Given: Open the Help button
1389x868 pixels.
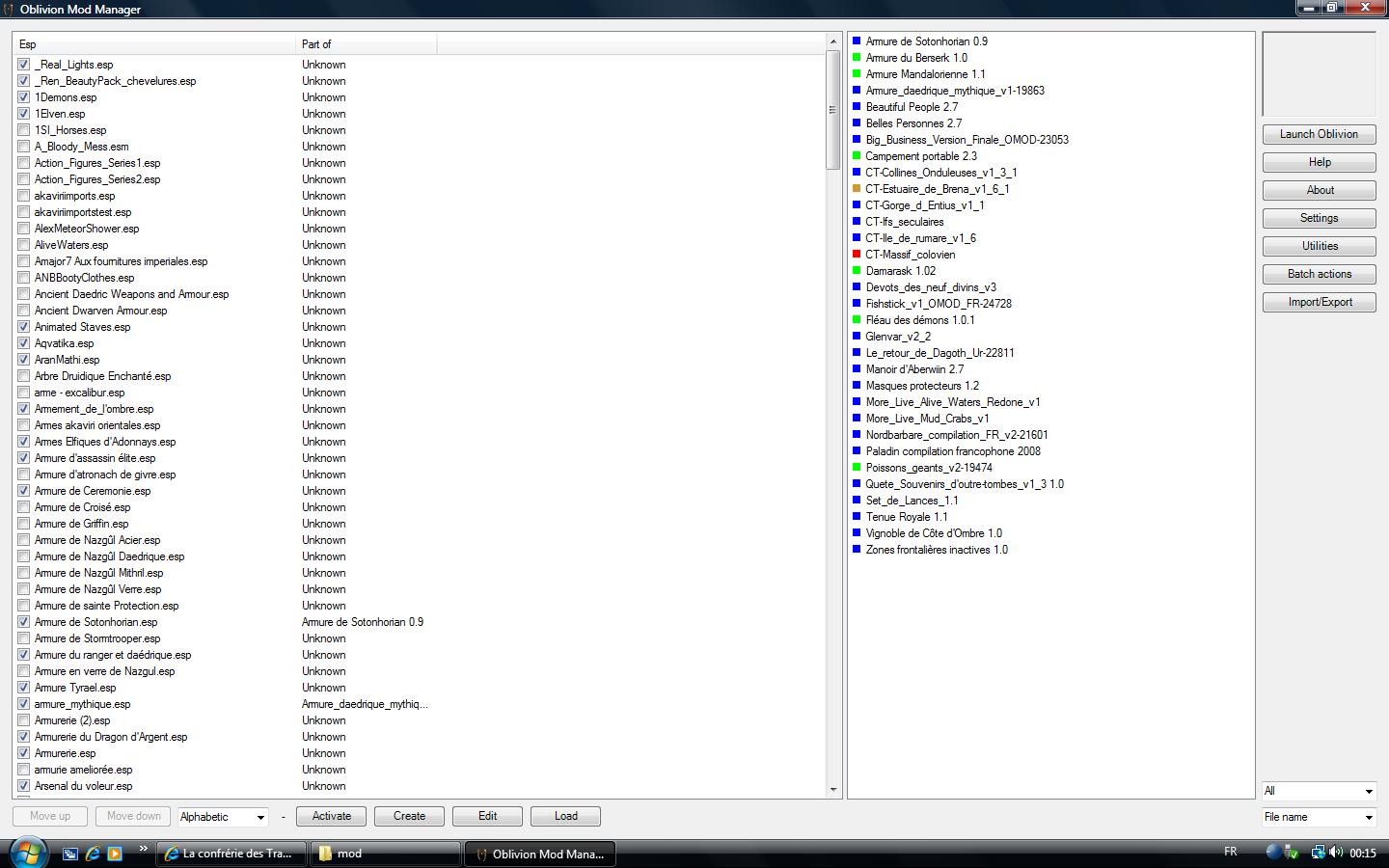Looking at the screenshot, I should [1319, 162].
